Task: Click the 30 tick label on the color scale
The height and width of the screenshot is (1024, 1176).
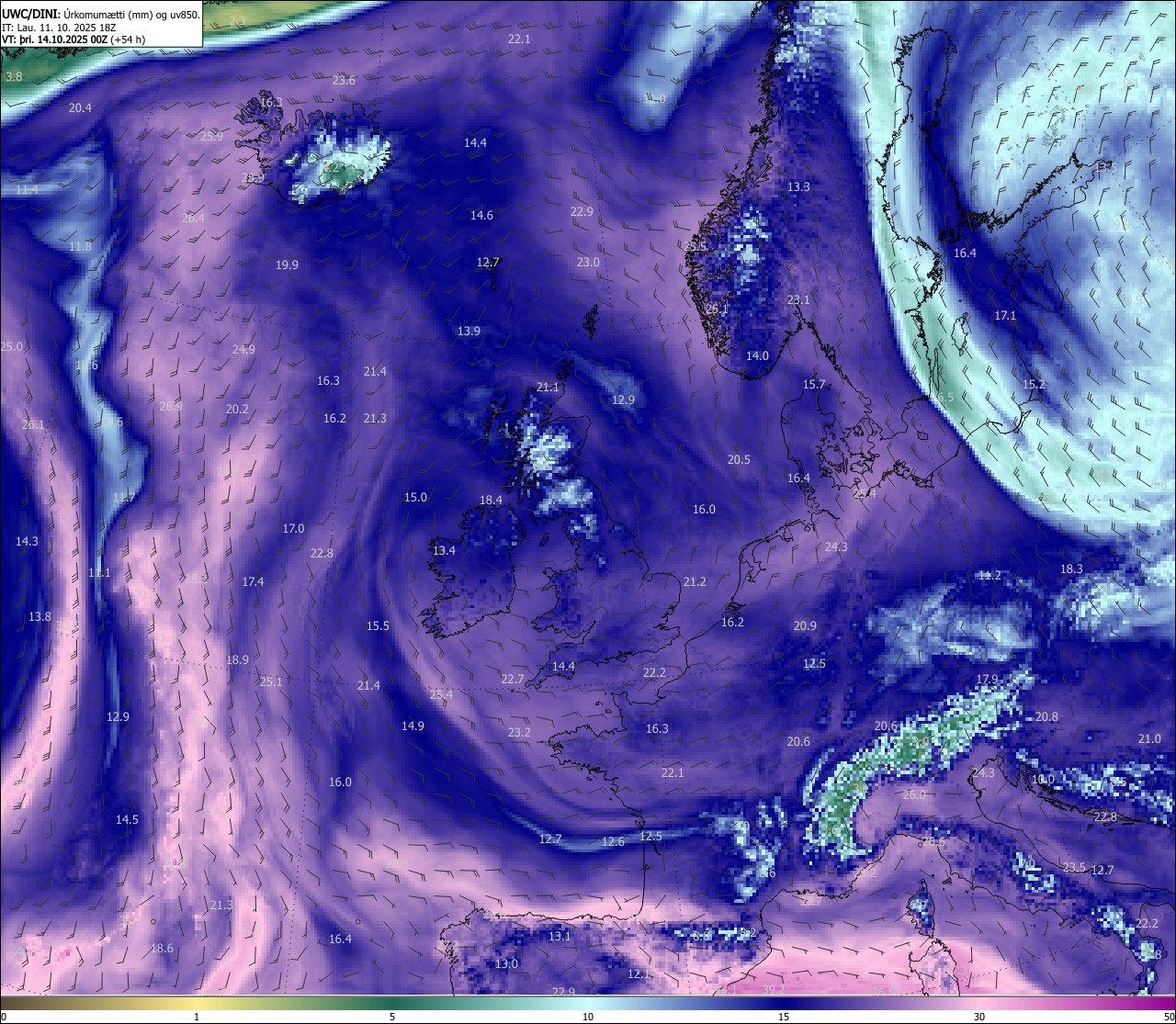Action: [x=979, y=1017]
